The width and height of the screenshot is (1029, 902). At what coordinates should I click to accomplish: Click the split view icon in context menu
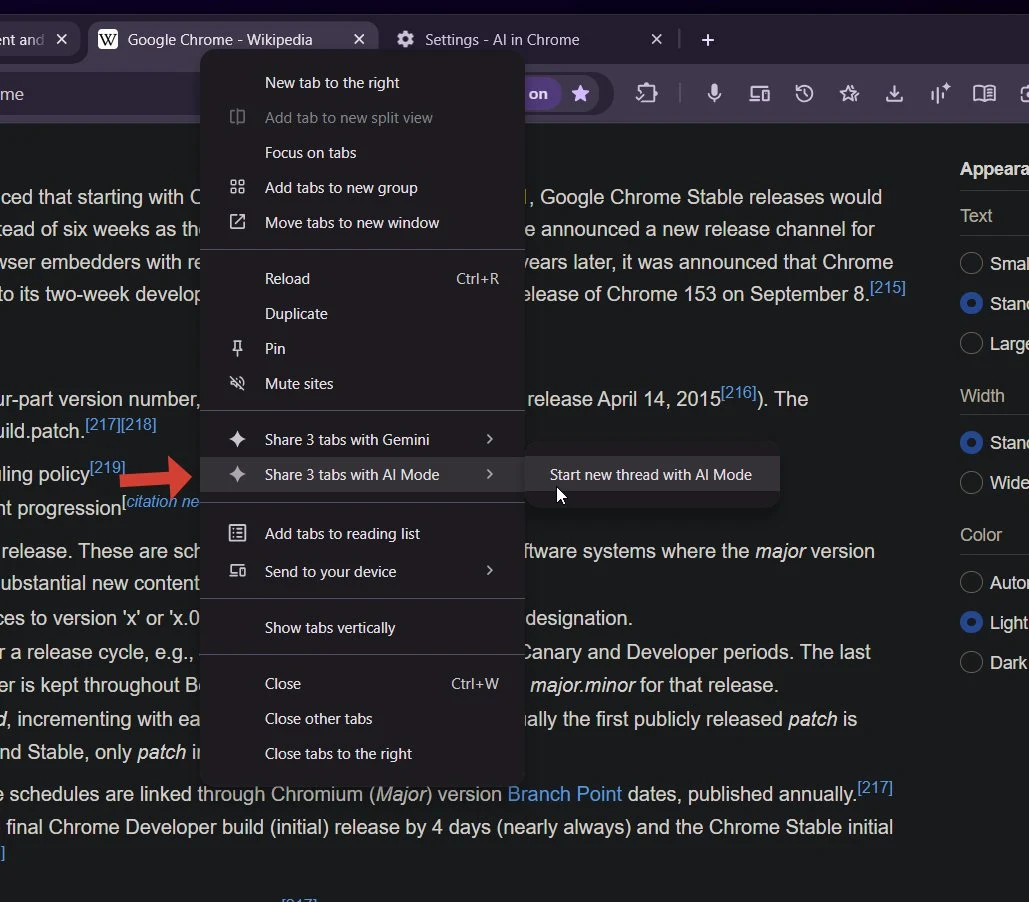click(237, 118)
